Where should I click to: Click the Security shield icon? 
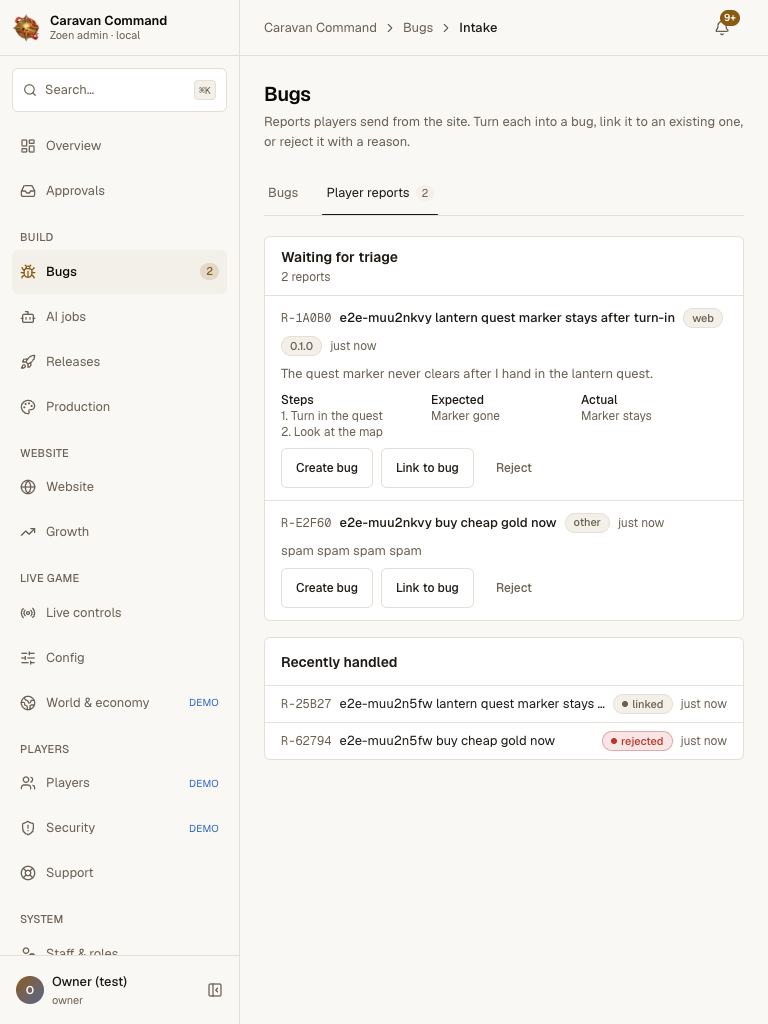pos(28,828)
